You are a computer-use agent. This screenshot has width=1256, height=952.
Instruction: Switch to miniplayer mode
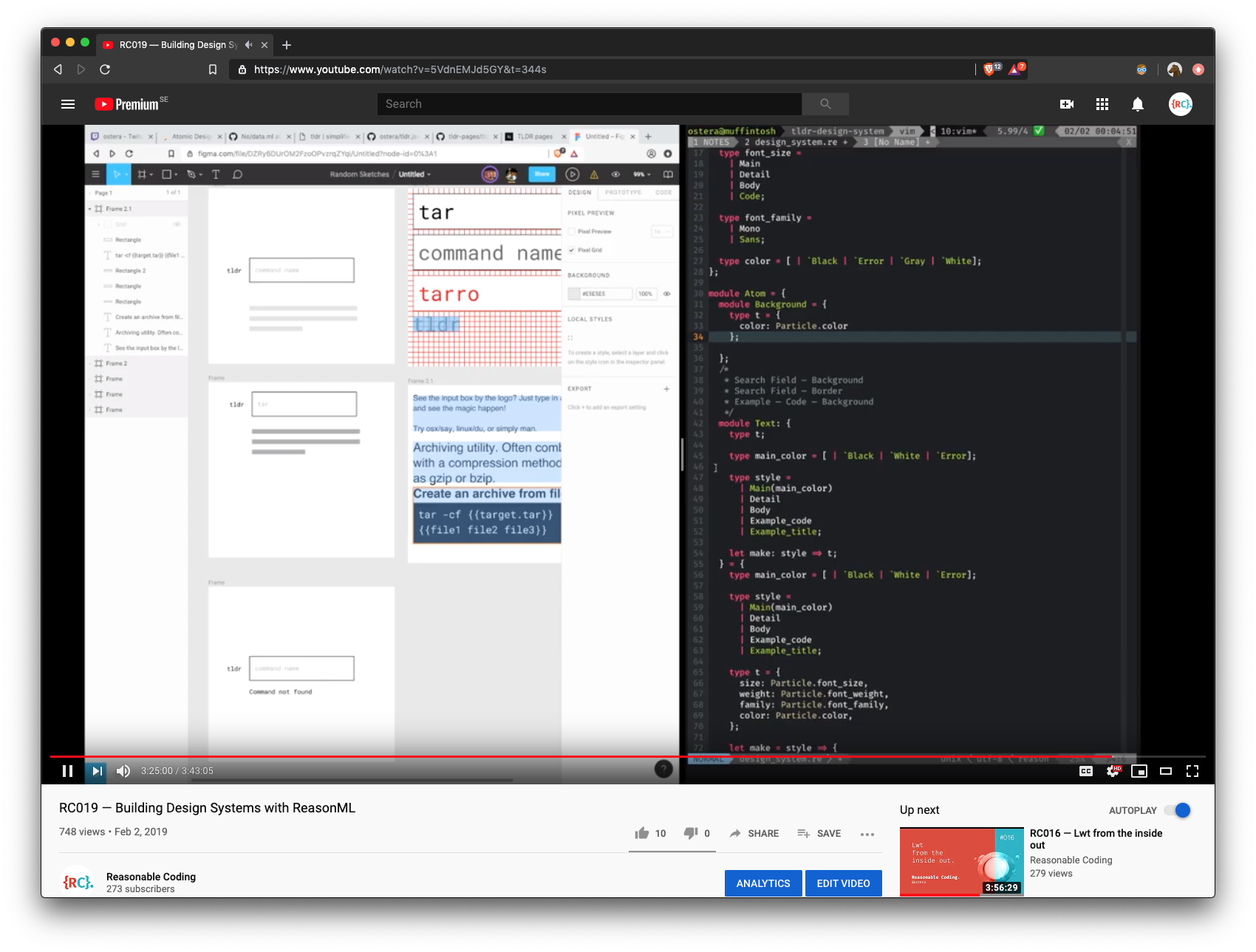1140,770
